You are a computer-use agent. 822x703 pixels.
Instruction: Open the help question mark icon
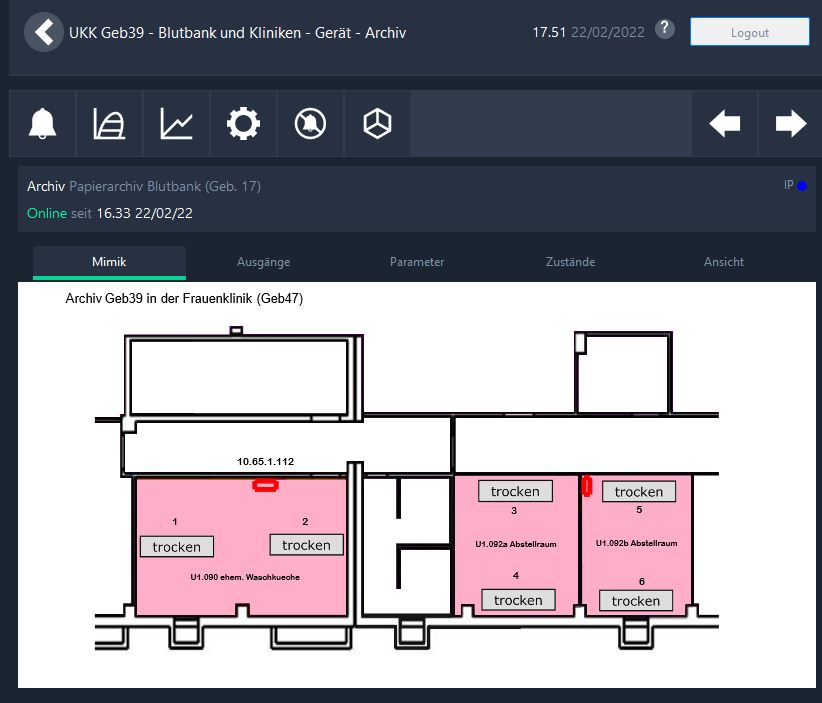tap(665, 30)
